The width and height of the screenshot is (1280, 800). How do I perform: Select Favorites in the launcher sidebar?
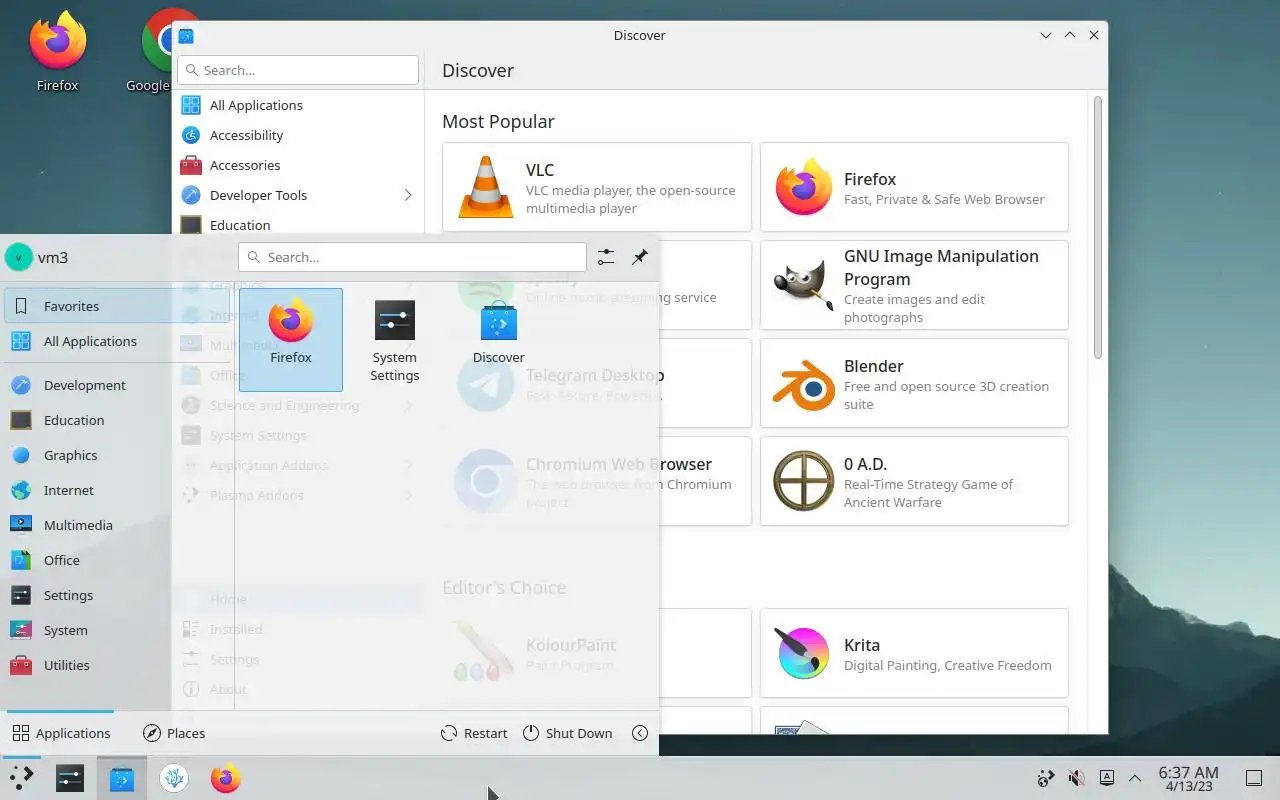[x=117, y=306]
